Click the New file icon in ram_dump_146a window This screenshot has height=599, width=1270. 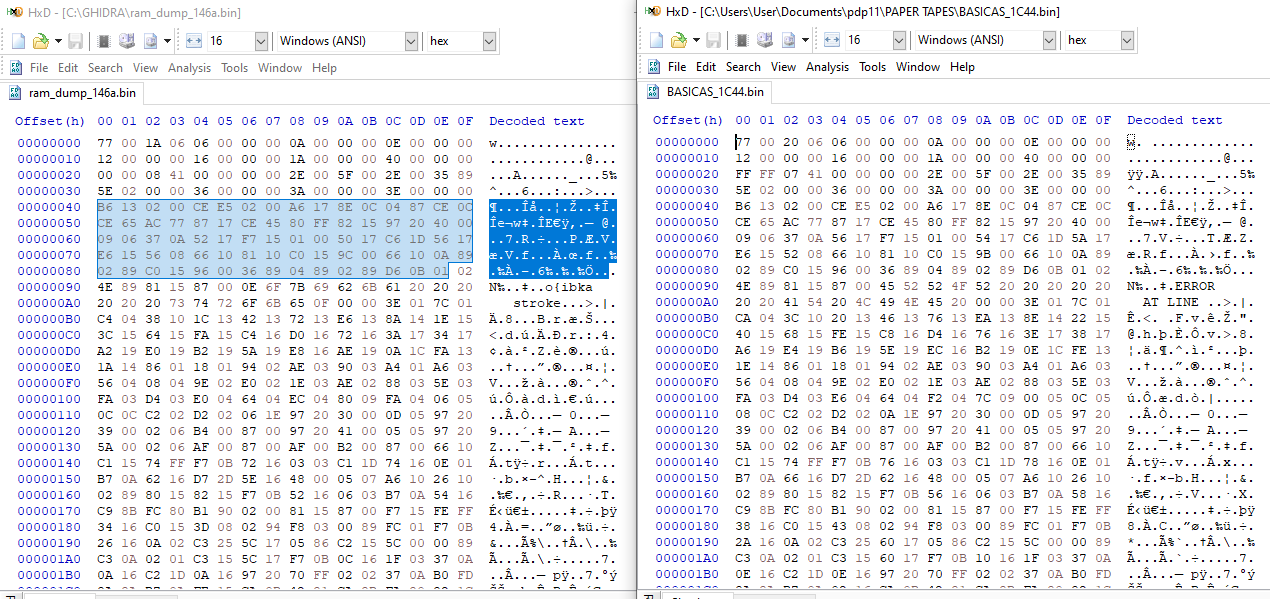coord(17,41)
